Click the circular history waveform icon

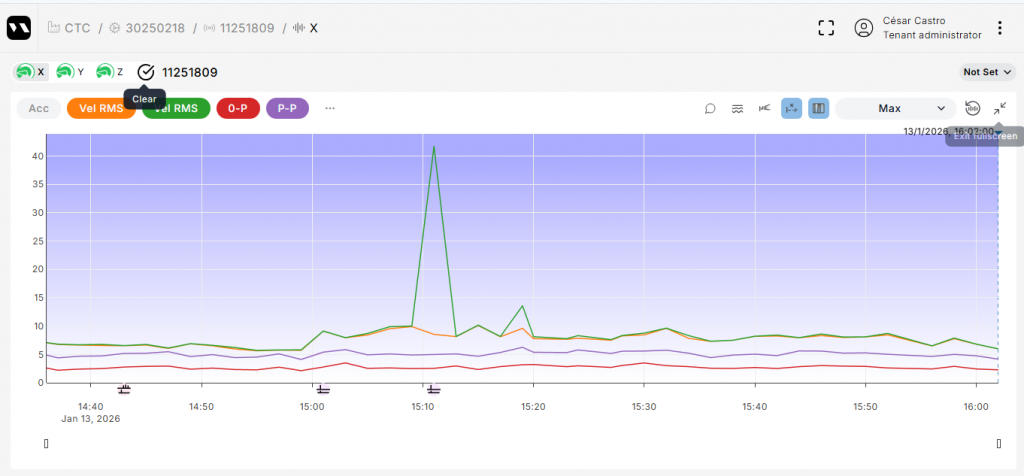point(973,108)
